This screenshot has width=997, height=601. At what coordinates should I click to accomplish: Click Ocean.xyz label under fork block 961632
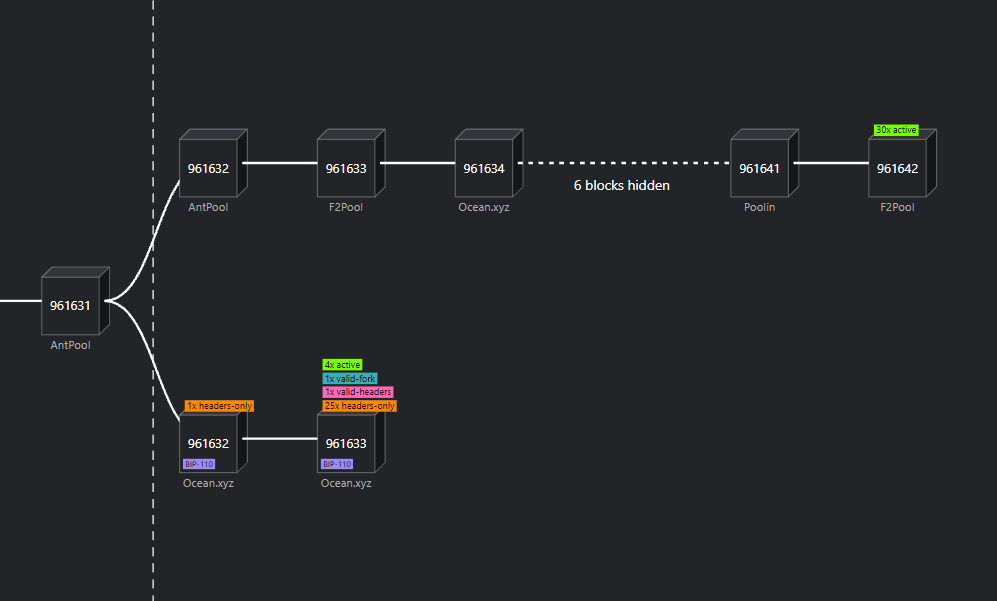[x=208, y=483]
